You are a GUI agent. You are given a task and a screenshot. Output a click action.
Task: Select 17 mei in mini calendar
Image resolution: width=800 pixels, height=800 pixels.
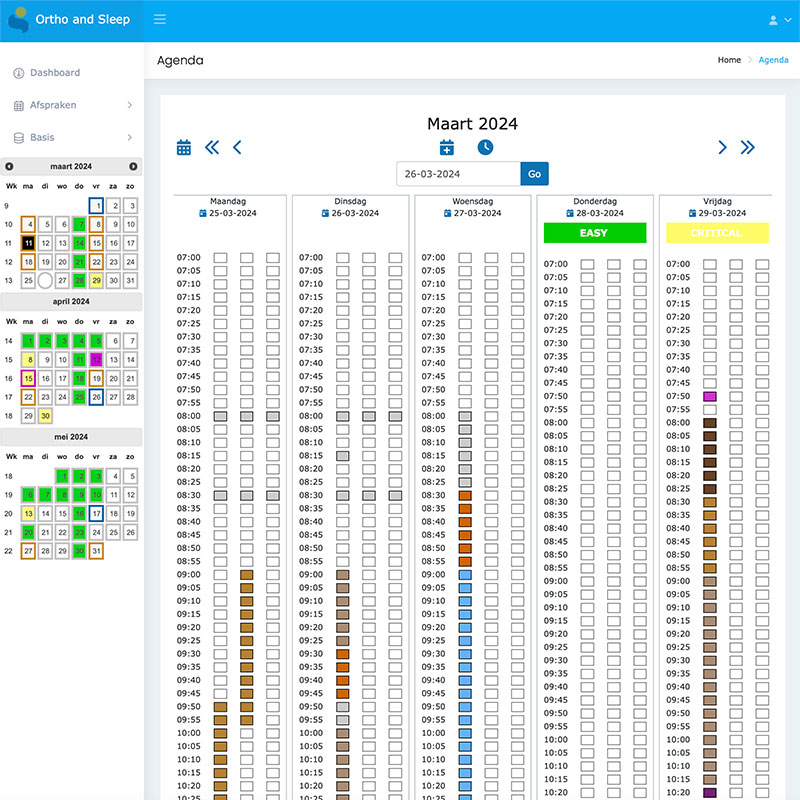[x=96, y=513]
